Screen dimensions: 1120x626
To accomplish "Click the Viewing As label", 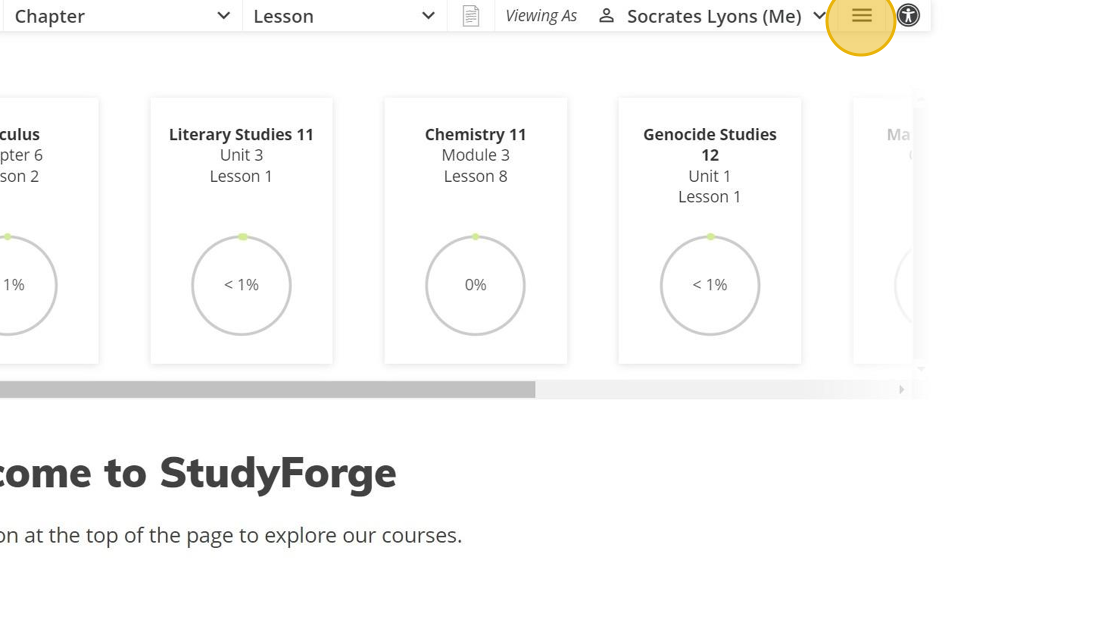I will 541,16.
